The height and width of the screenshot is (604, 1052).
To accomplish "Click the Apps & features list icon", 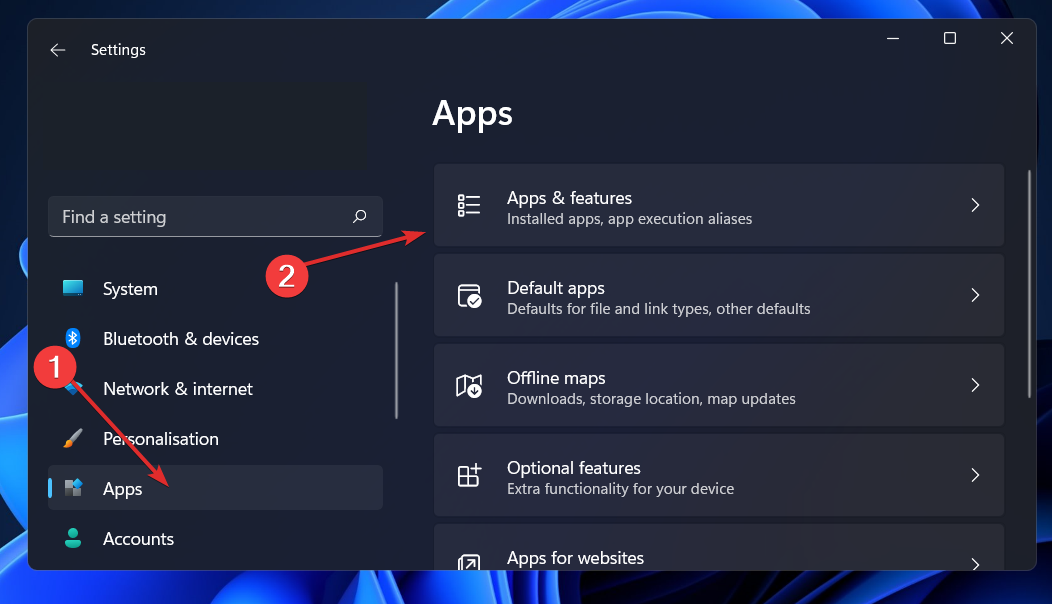I will point(468,205).
